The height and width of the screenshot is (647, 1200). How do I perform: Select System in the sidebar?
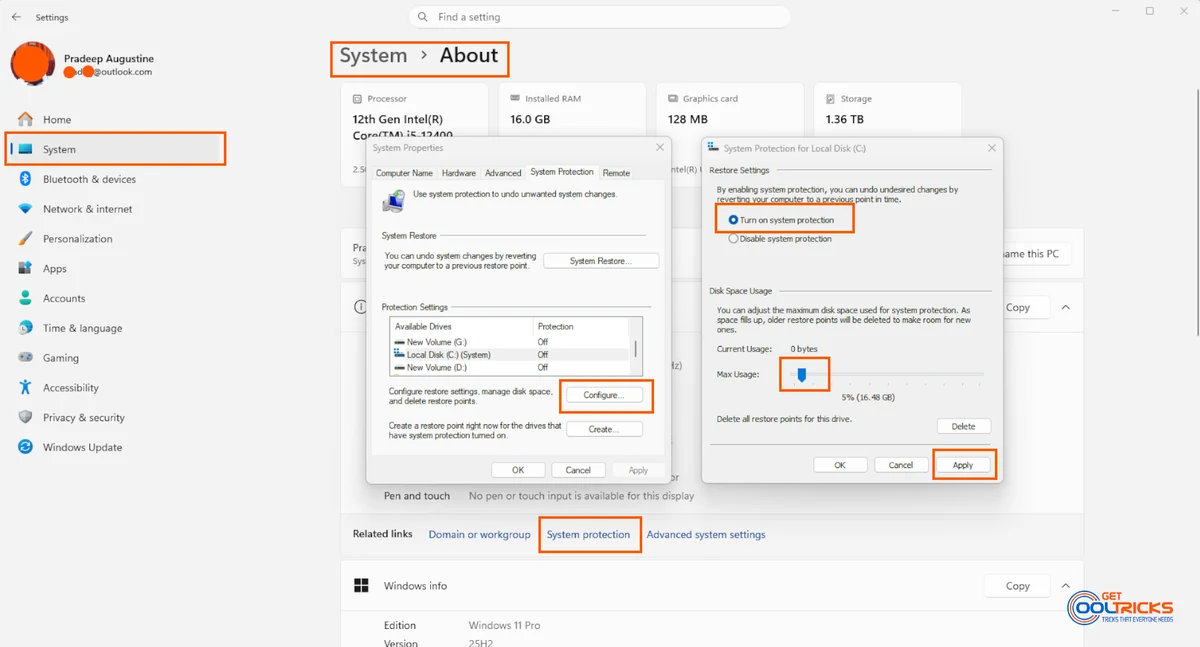tap(115, 149)
